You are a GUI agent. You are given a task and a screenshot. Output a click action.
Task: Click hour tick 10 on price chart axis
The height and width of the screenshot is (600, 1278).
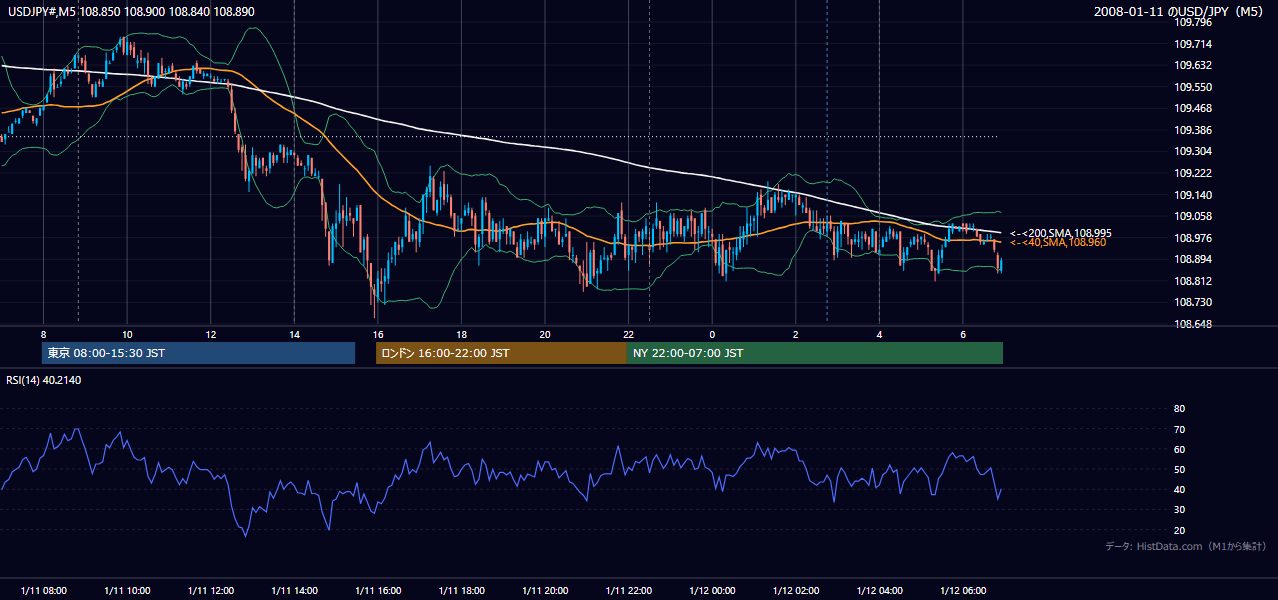point(127,334)
